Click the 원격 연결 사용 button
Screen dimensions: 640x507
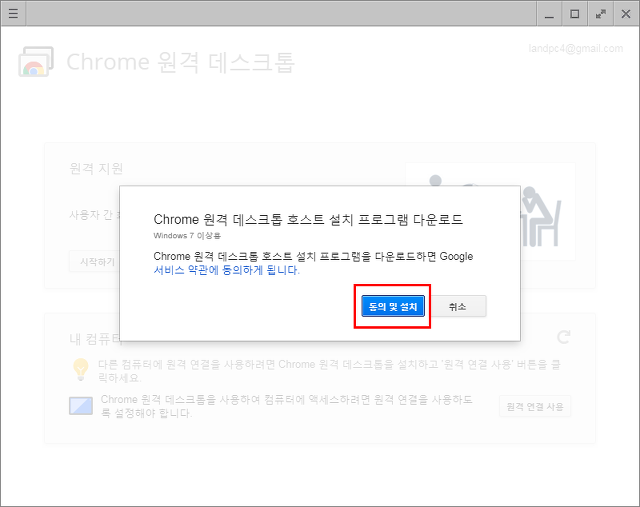click(x=535, y=406)
